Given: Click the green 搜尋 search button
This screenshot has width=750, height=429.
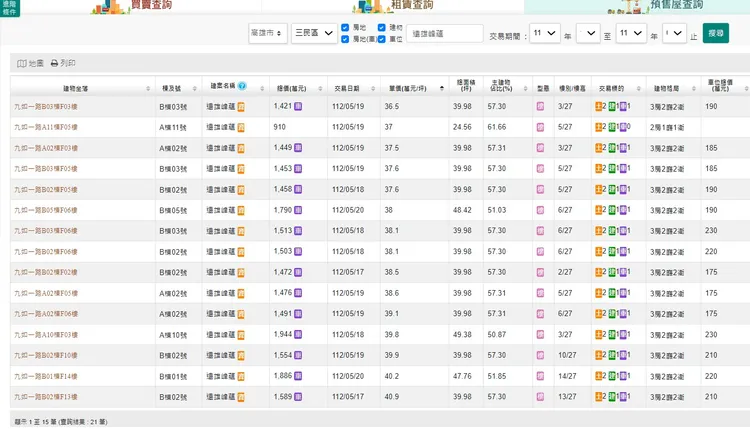Looking at the screenshot, I should (716, 33).
